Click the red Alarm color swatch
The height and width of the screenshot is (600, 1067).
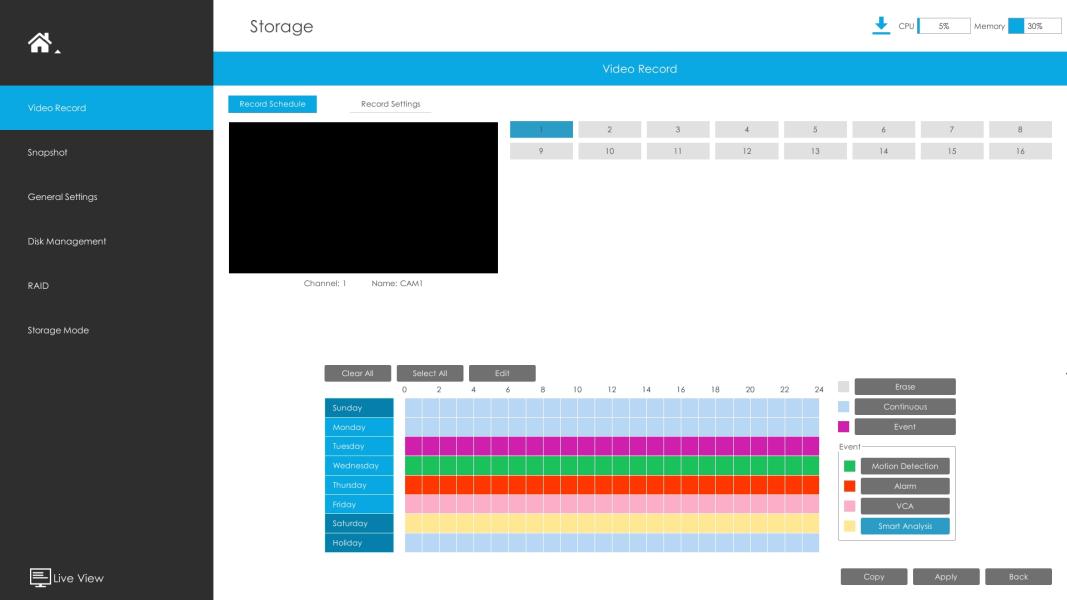(x=849, y=486)
